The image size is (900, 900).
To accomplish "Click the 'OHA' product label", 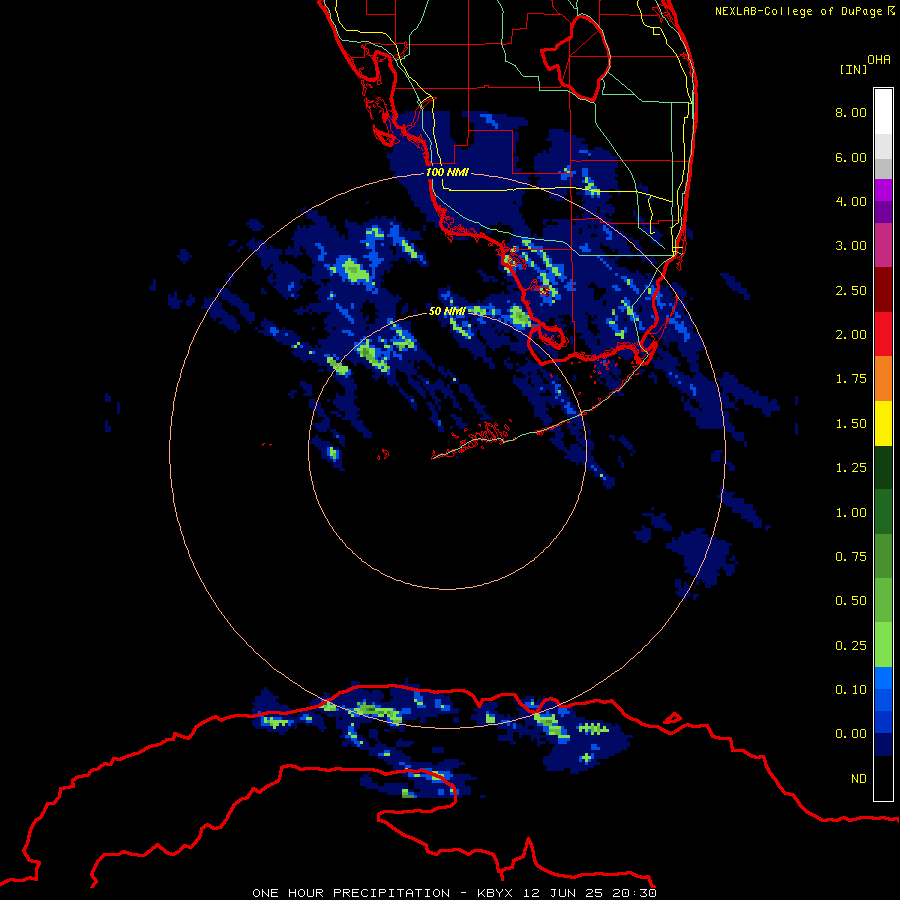I will [x=879, y=60].
